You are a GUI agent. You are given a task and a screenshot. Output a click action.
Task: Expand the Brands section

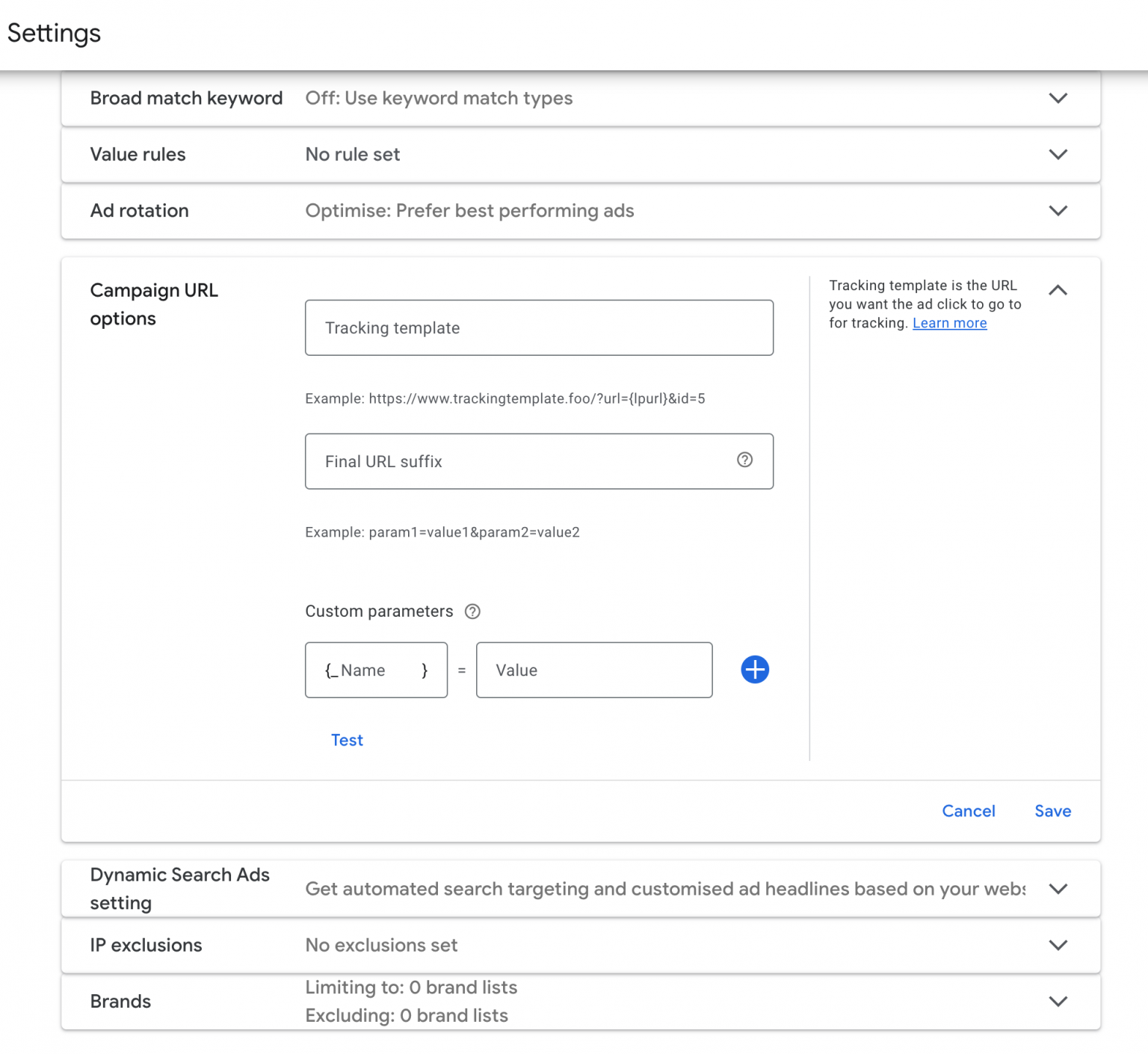pos(1058,1001)
